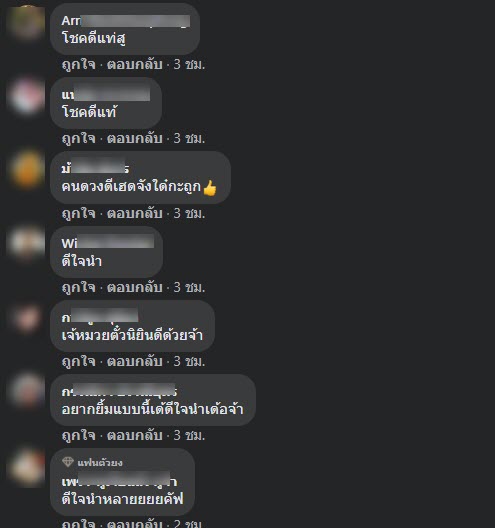
Task: Open the orange avatar of the คนดวงดี commenter
Action: click(x=27, y=169)
